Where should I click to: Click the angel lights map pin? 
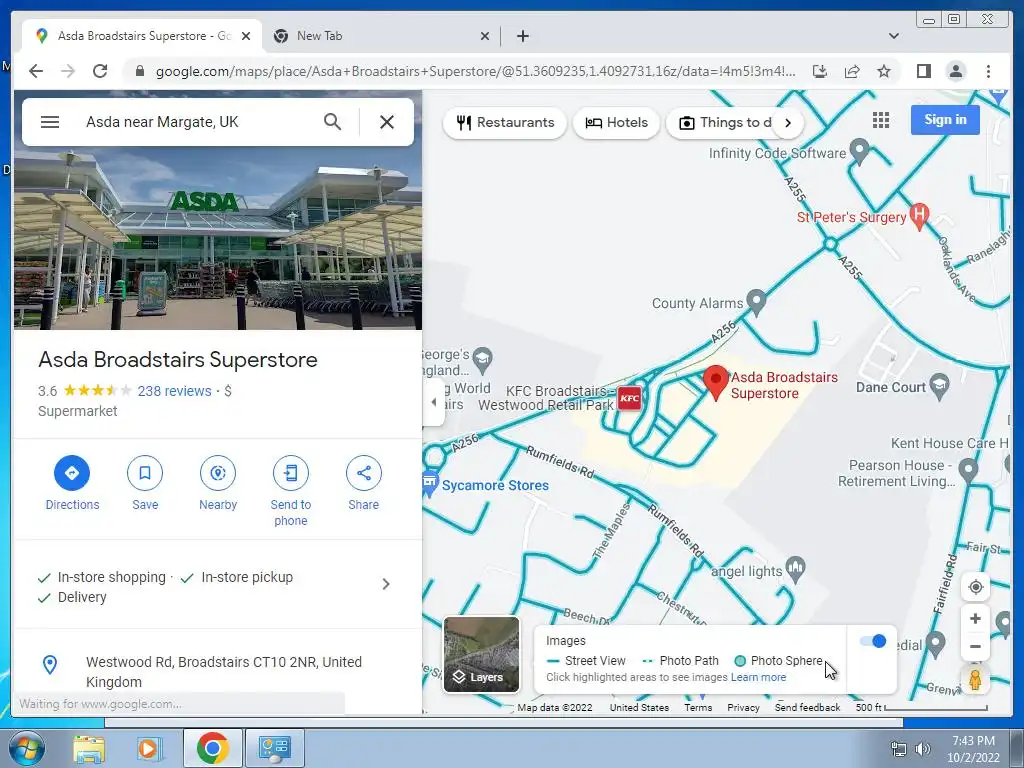(795, 570)
